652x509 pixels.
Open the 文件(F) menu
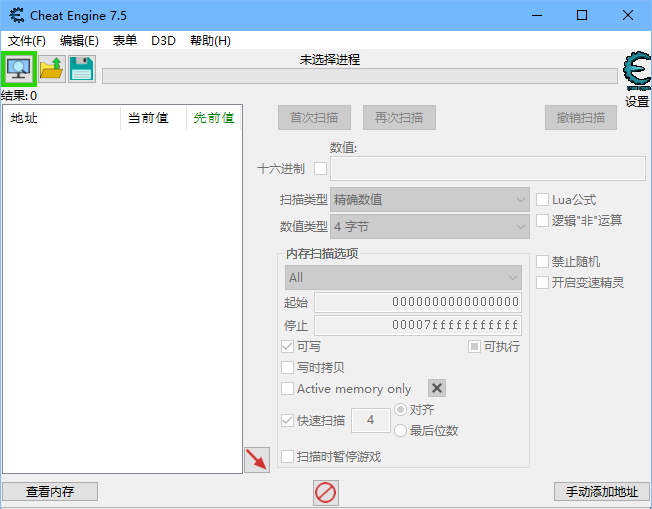click(x=27, y=41)
